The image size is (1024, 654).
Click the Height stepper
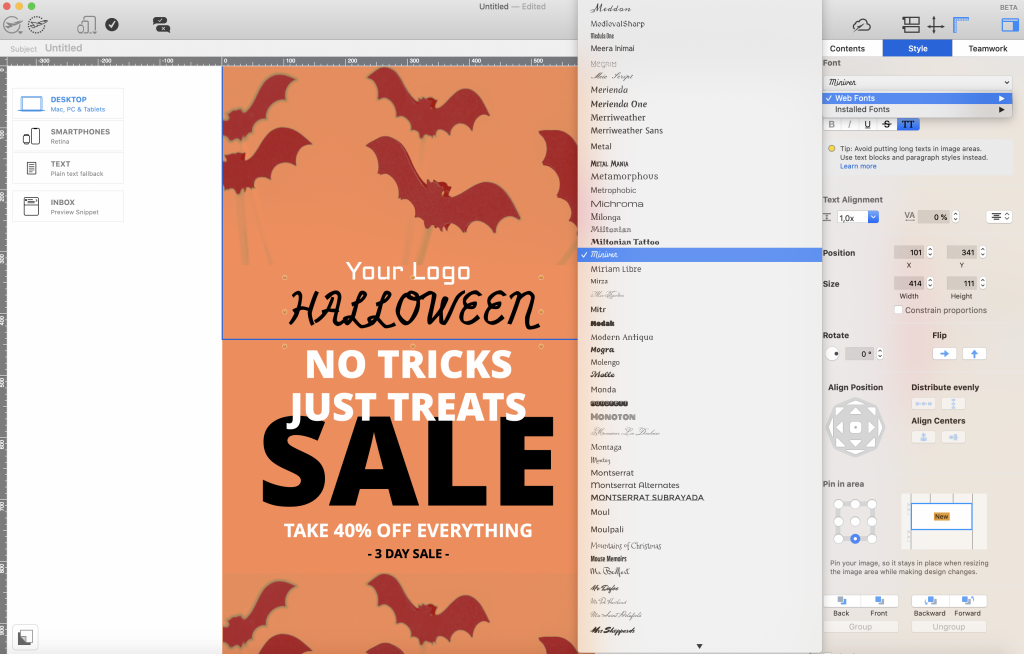[983, 284]
